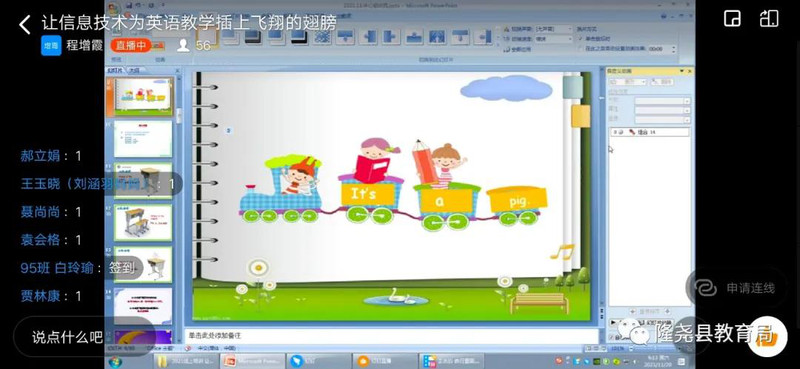This screenshot has height=369, width=800.
Task: Go back with the top-left arrow
Action: [x=24, y=24]
